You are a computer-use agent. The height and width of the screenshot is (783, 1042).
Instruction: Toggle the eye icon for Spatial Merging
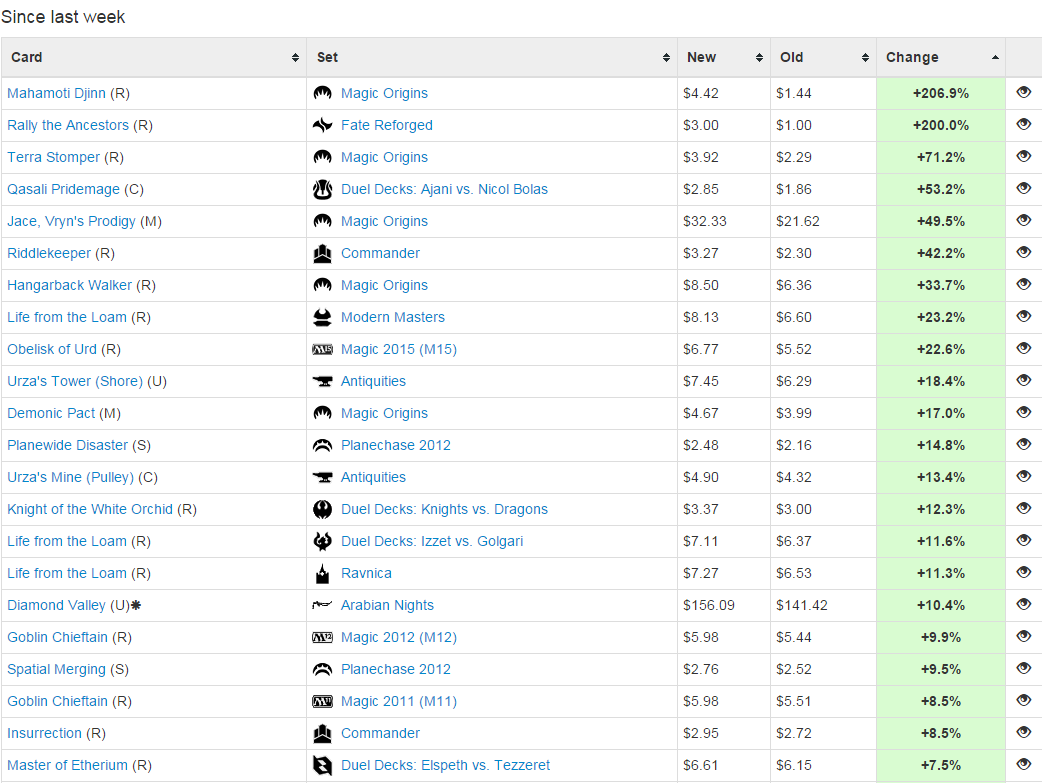tap(1023, 668)
